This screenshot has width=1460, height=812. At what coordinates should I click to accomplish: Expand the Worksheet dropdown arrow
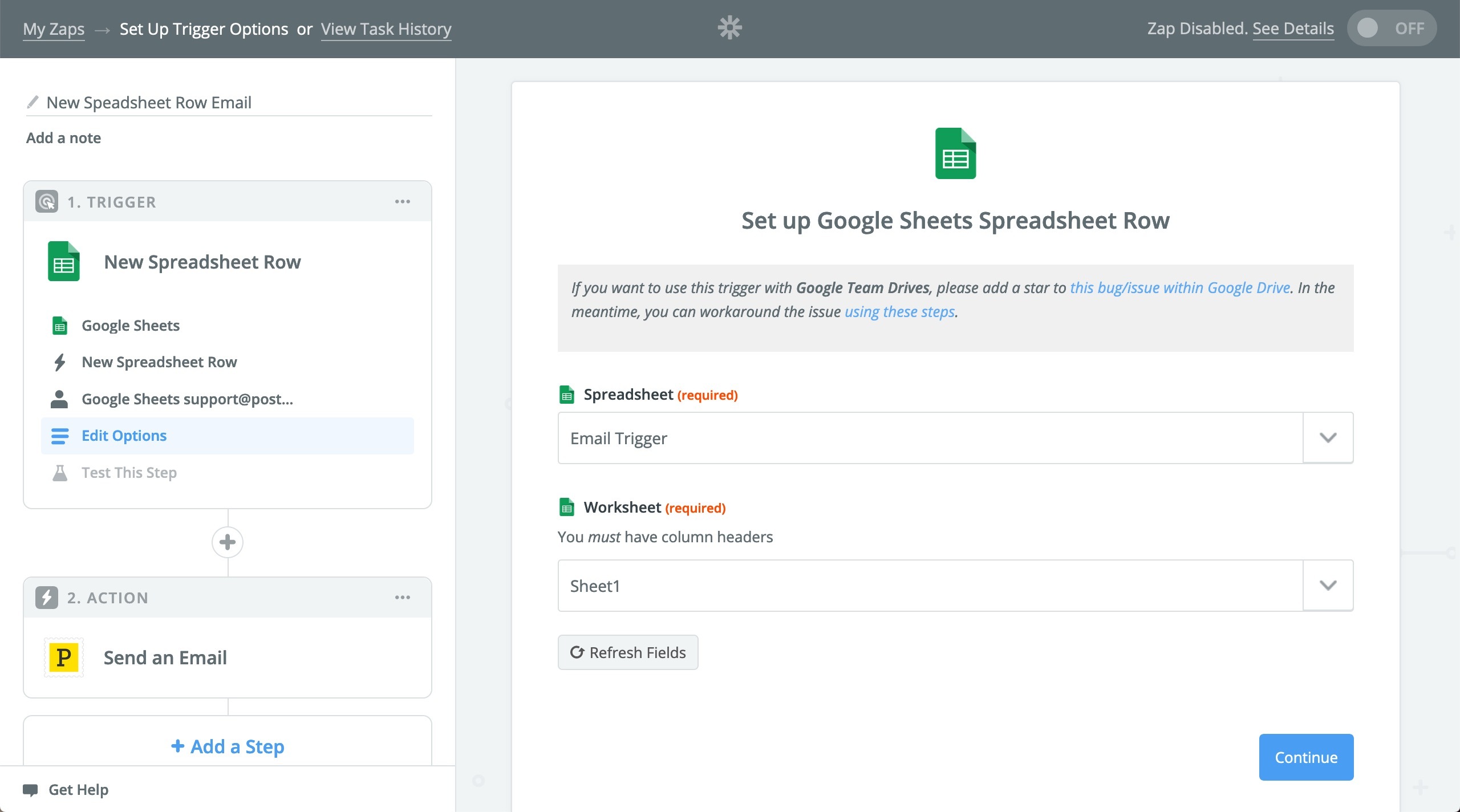point(1328,586)
